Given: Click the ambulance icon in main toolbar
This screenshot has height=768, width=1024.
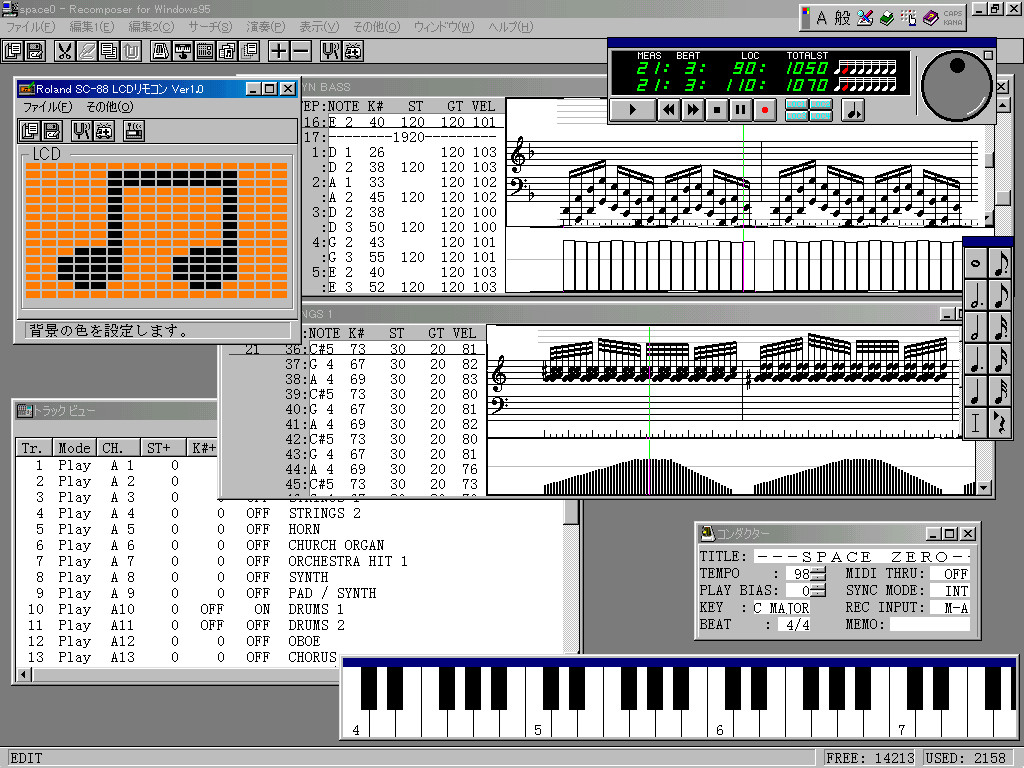Looking at the screenshot, I should tap(353, 51).
